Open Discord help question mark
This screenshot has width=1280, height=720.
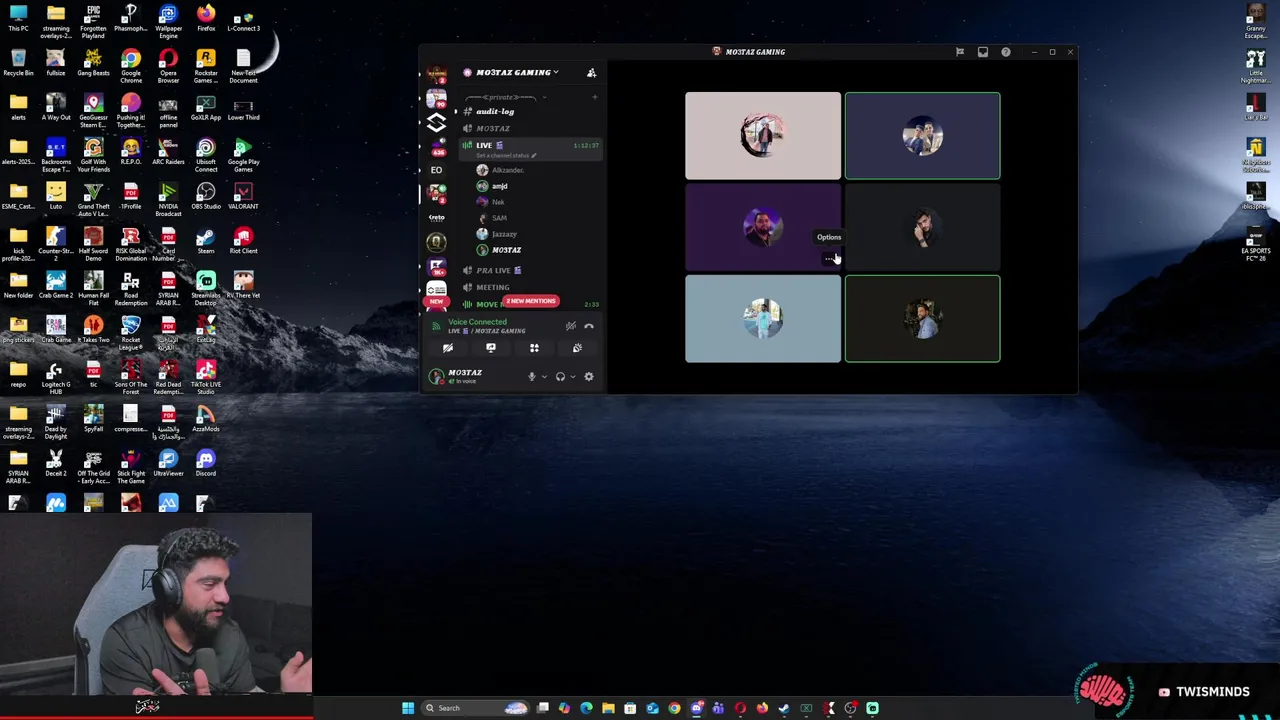tap(1006, 52)
